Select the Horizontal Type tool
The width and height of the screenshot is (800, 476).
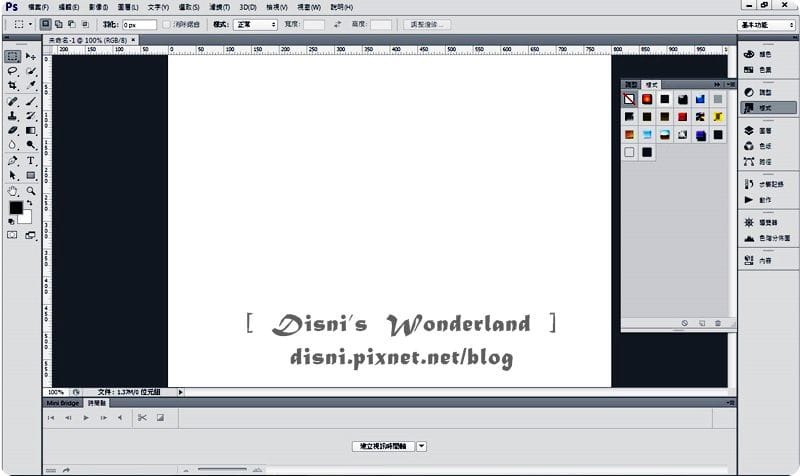(31, 161)
